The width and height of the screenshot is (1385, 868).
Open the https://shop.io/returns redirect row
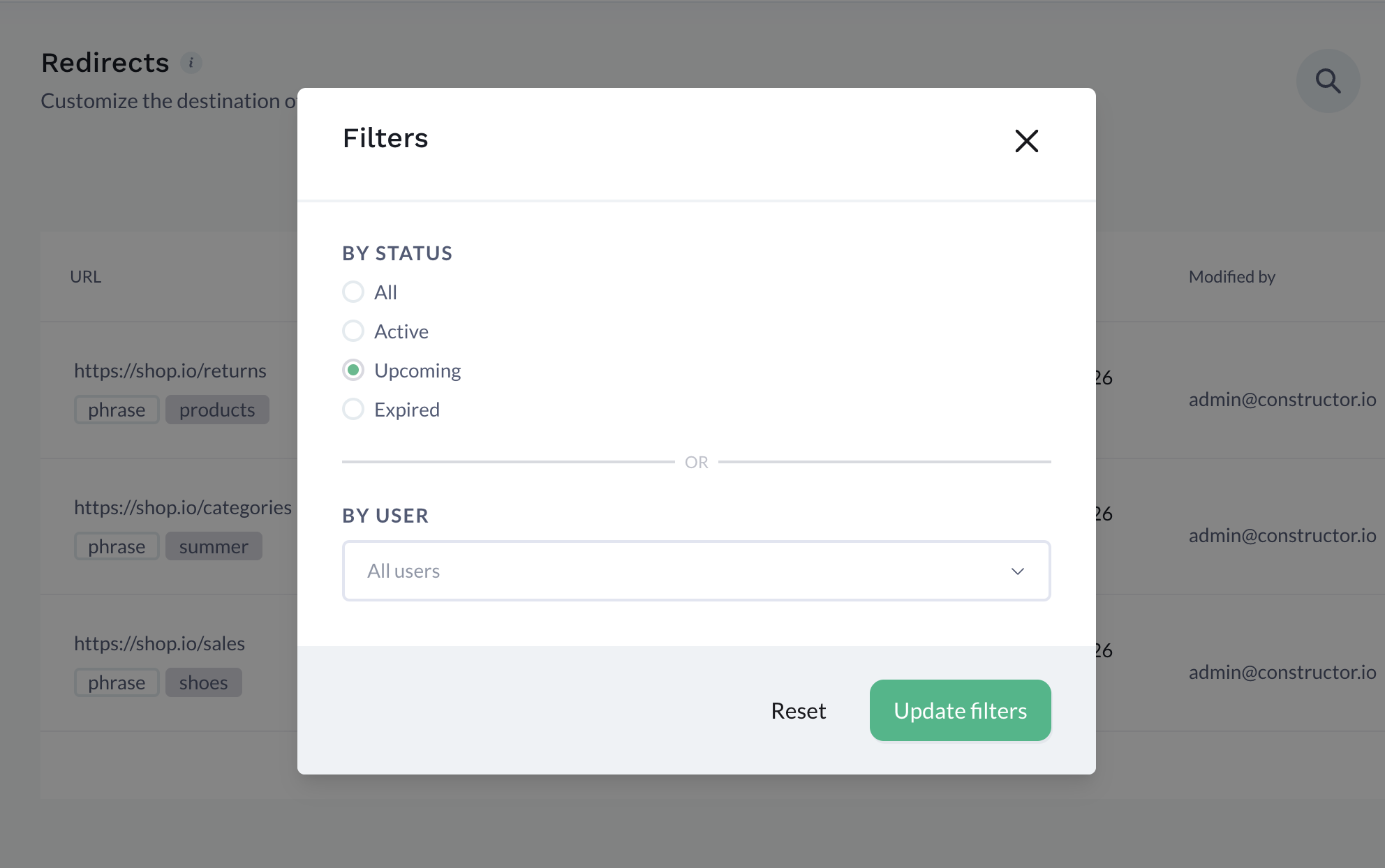coord(170,371)
